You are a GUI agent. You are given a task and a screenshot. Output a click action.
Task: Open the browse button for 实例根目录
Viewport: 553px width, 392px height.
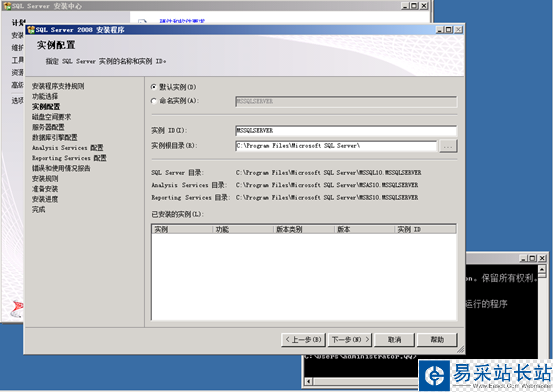pos(448,146)
